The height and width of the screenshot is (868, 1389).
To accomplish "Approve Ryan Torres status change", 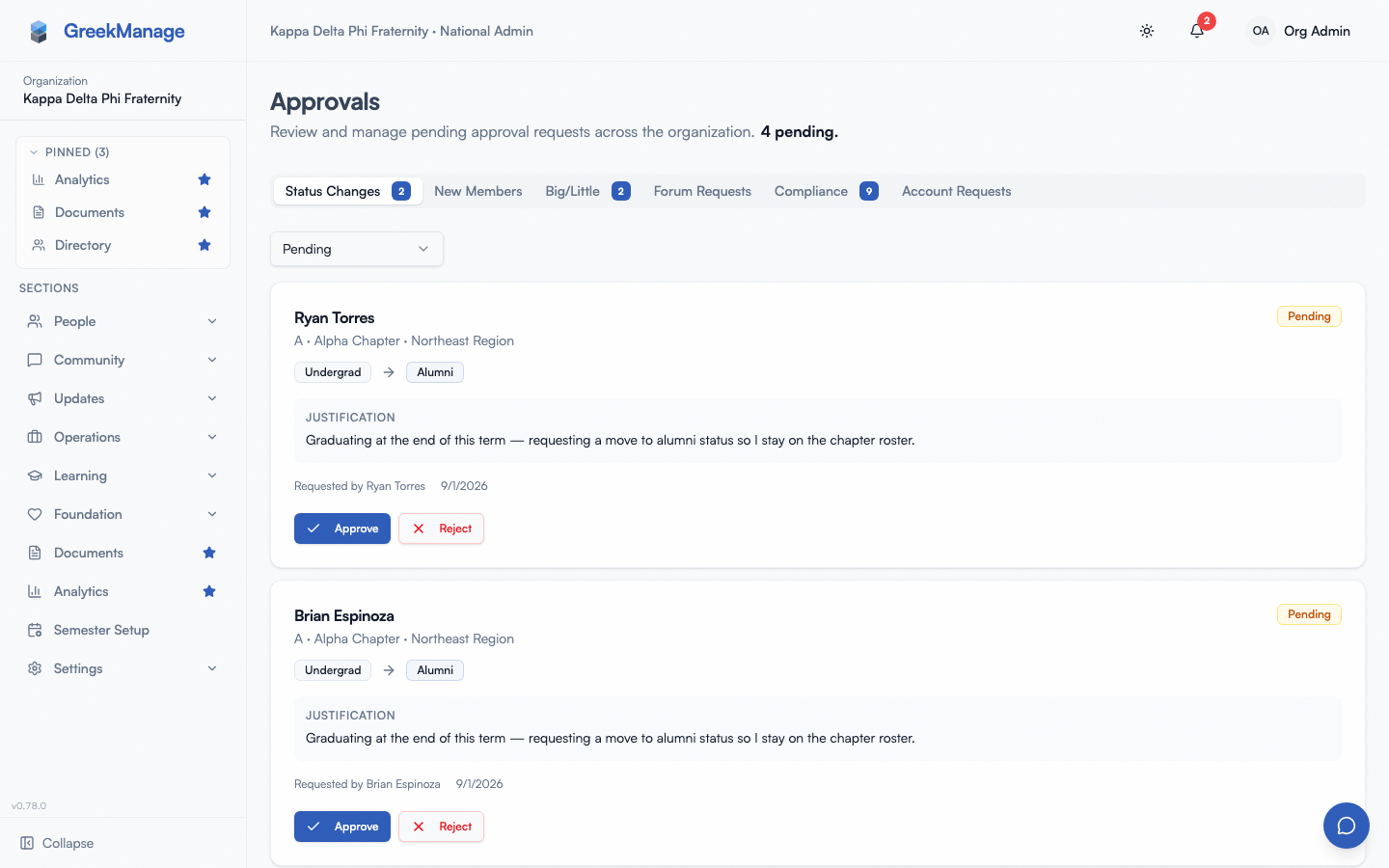I will pos(342,529).
